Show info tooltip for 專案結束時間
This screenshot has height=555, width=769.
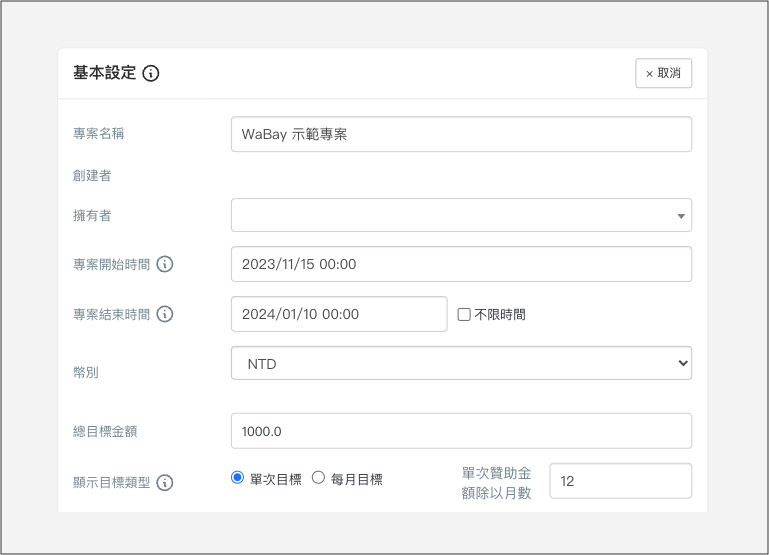(x=165, y=314)
